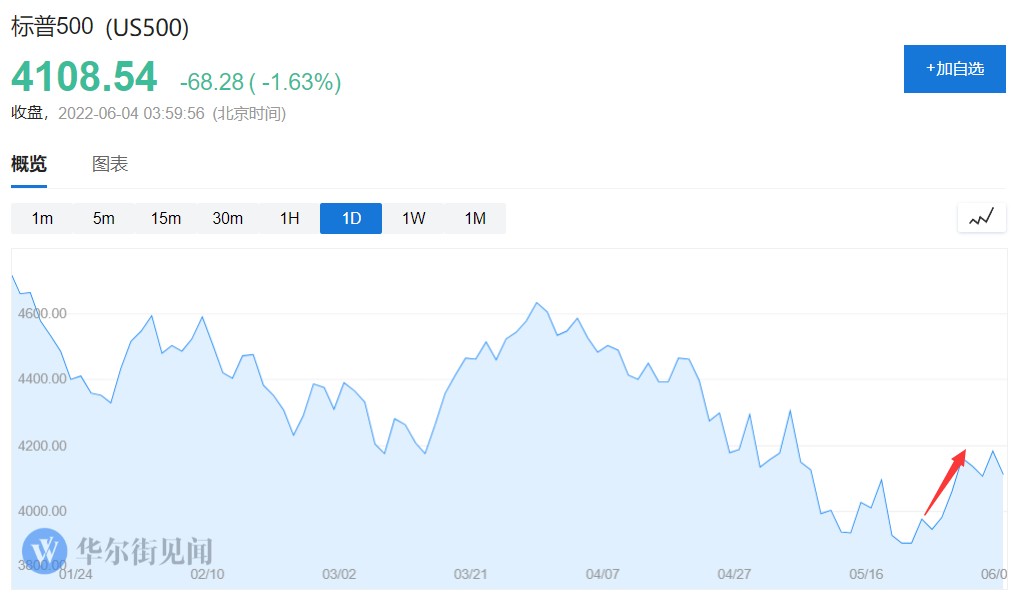Click the -68.28 (-1.63%) change value
The image size is (1016, 601).
[260, 82]
